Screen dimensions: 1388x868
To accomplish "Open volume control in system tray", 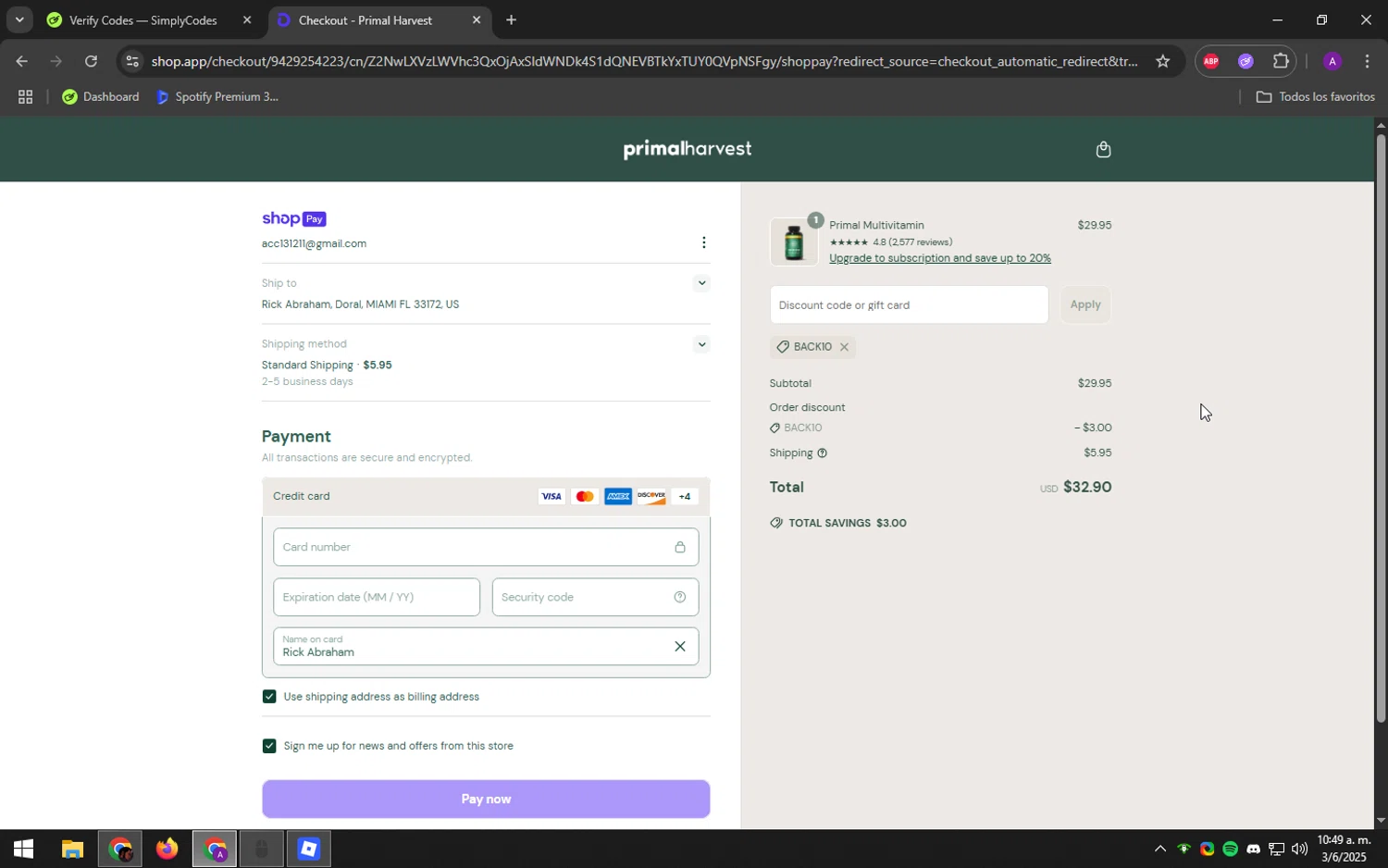I will (1299, 849).
